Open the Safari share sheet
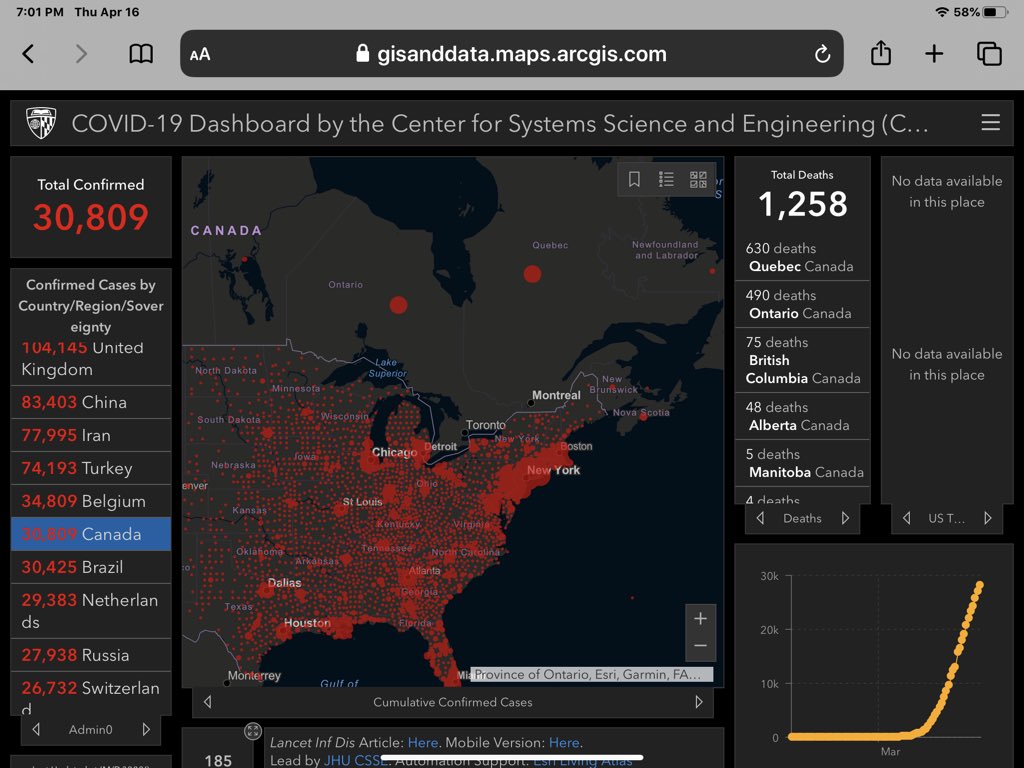This screenshot has width=1024, height=768. point(880,53)
